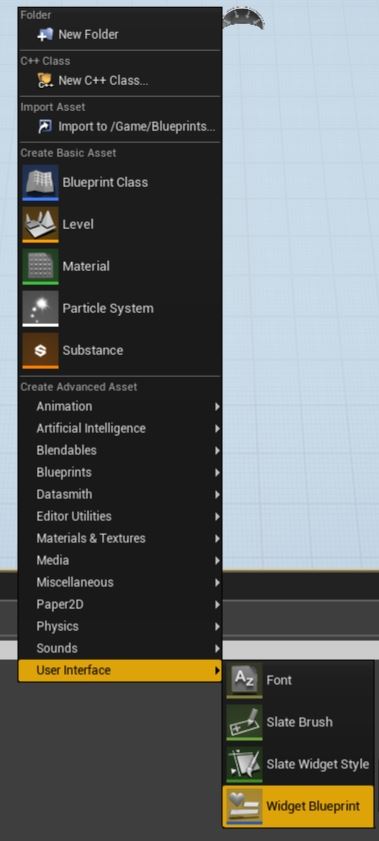
Task: Choose Slate Brush label in submenu
Action: 299,722
